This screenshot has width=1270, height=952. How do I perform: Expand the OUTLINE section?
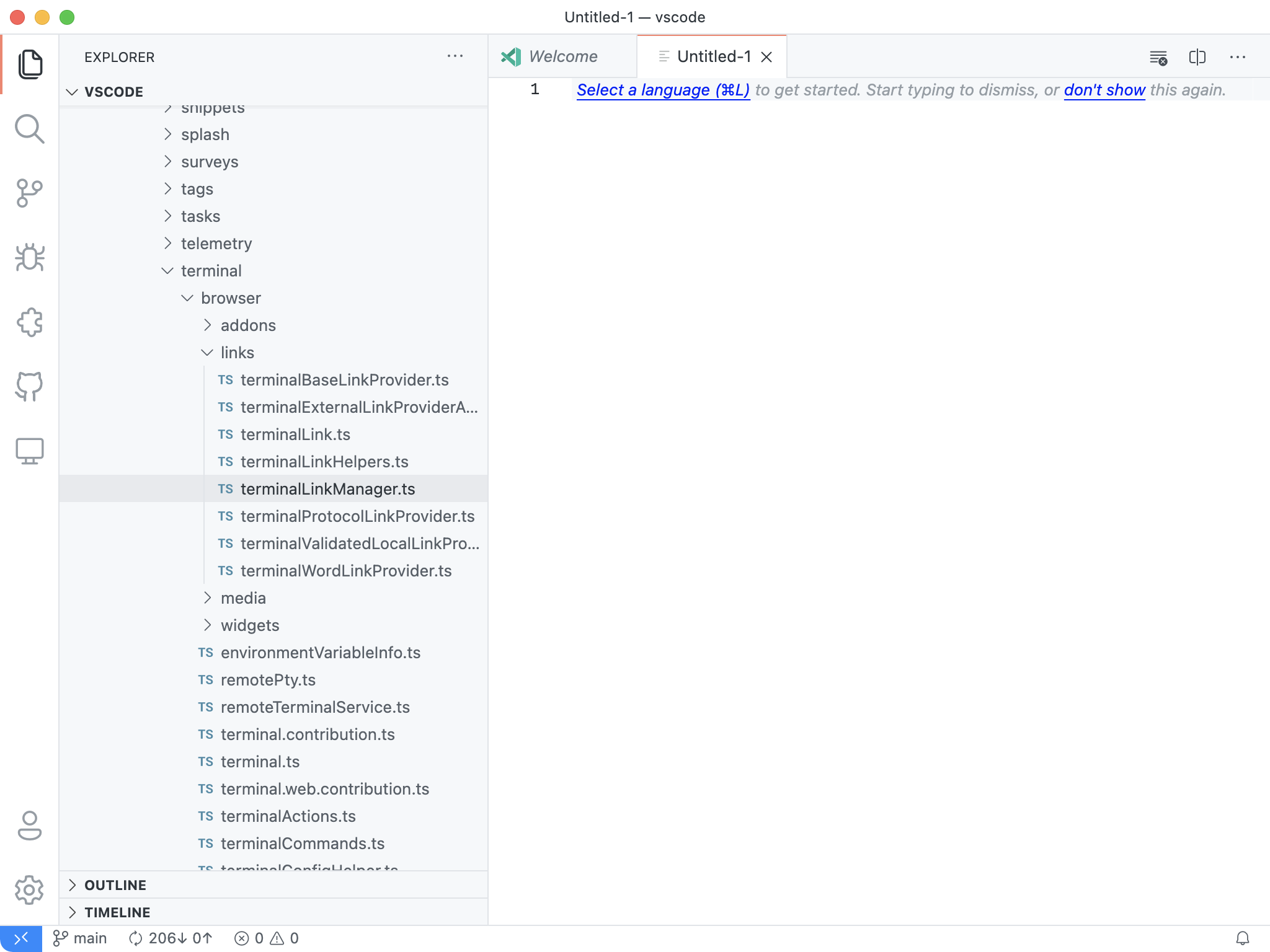(115, 885)
